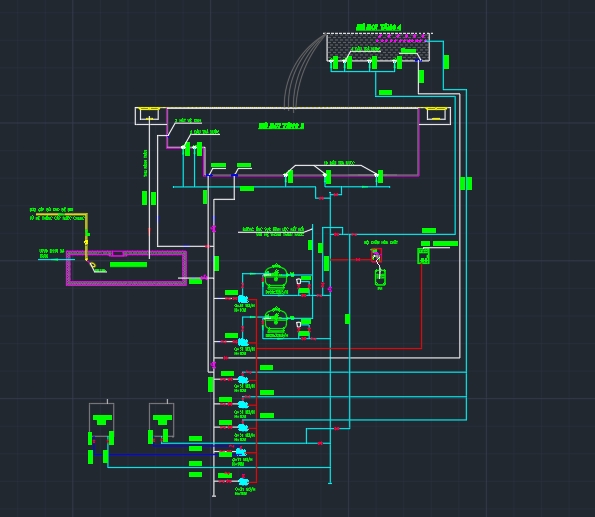
Task: Click the bottommost cyan pump symbol
Action: 243,482
